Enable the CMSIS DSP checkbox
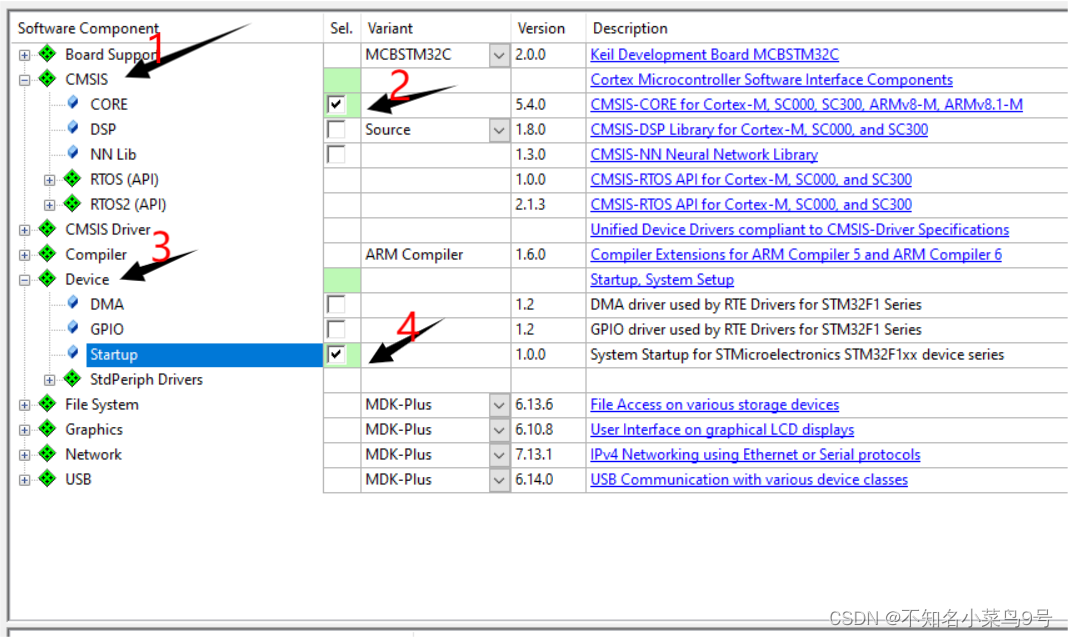 tap(336, 129)
